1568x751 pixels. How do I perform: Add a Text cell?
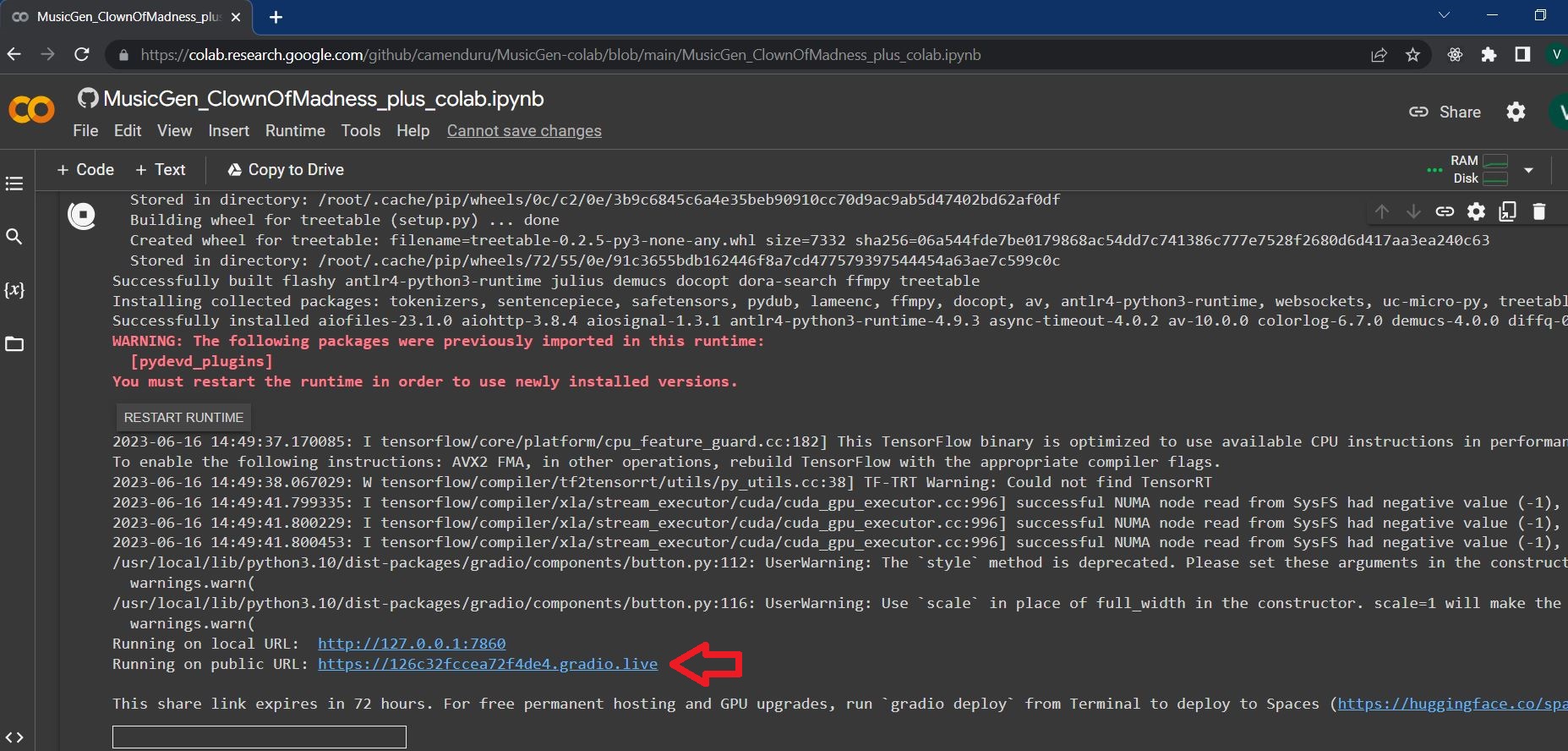click(x=161, y=170)
